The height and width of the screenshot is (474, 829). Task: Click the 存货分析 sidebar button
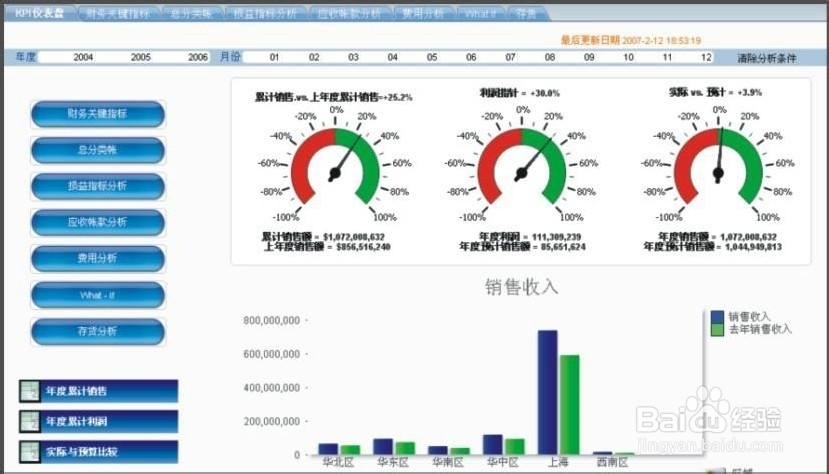pos(98,331)
